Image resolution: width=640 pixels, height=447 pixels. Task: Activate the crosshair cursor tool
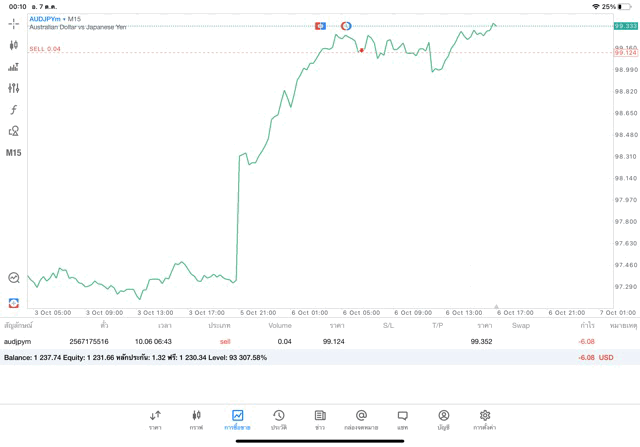coord(14,23)
